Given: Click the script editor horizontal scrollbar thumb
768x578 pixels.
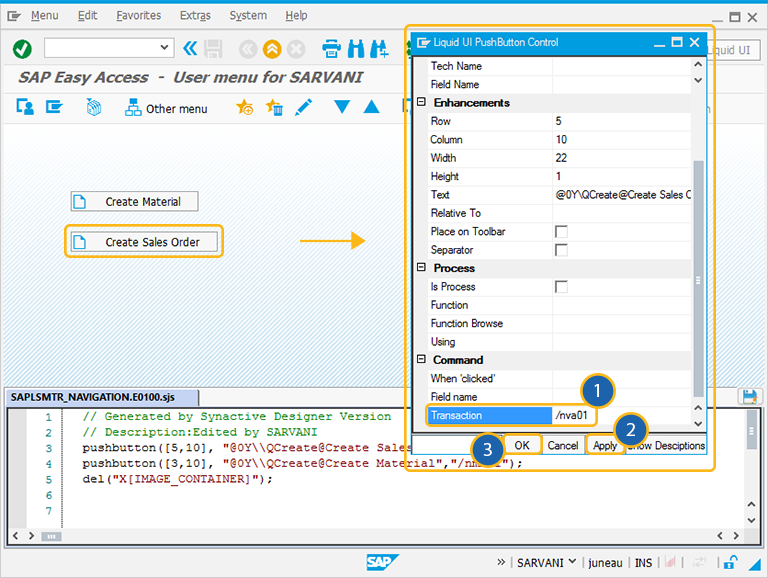Looking at the screenshot, I should pos(51,536).
